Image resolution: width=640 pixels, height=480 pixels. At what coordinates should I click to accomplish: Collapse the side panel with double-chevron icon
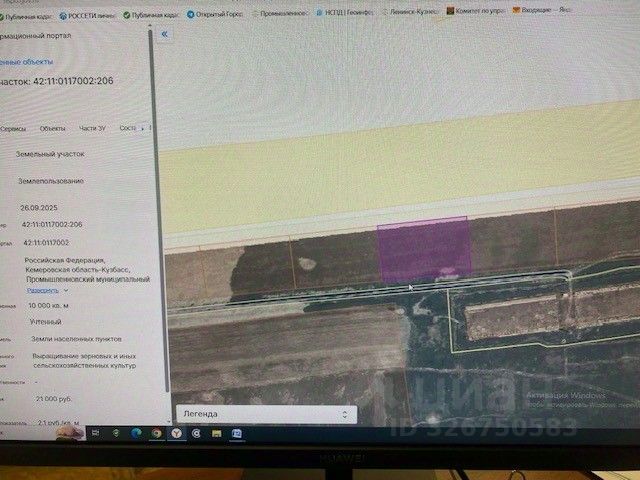click(x=164, y=34)
